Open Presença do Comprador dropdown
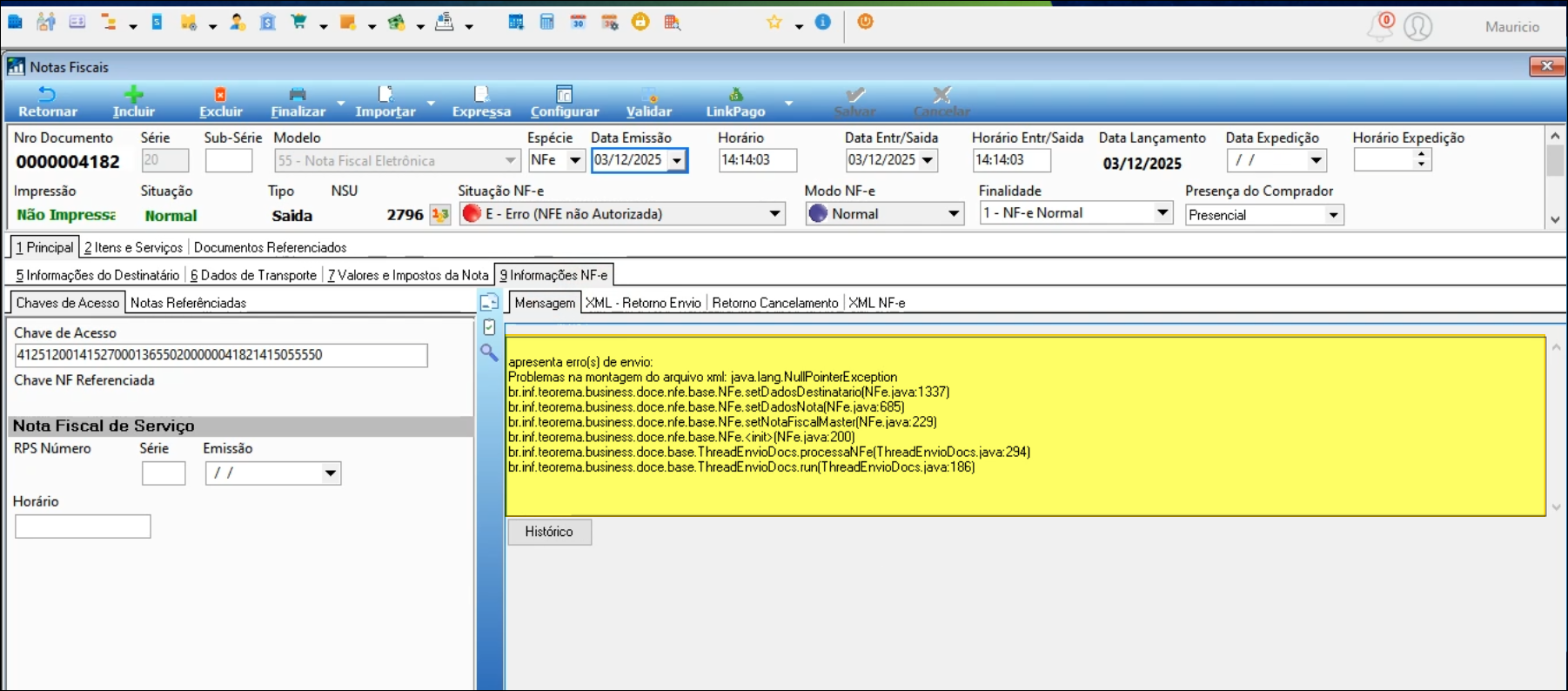 pos(1332,215)
